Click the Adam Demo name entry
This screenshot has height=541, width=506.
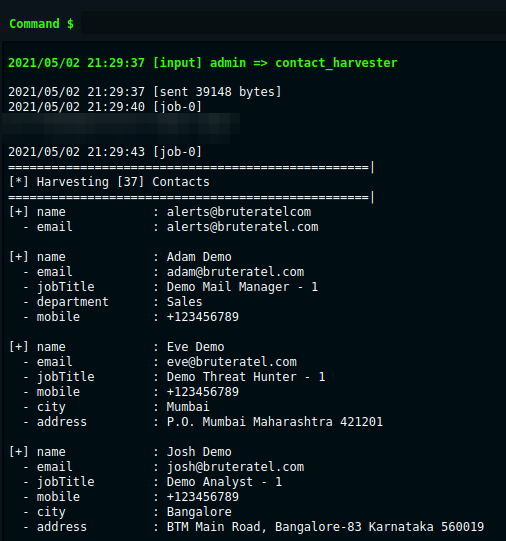(199, 257)
